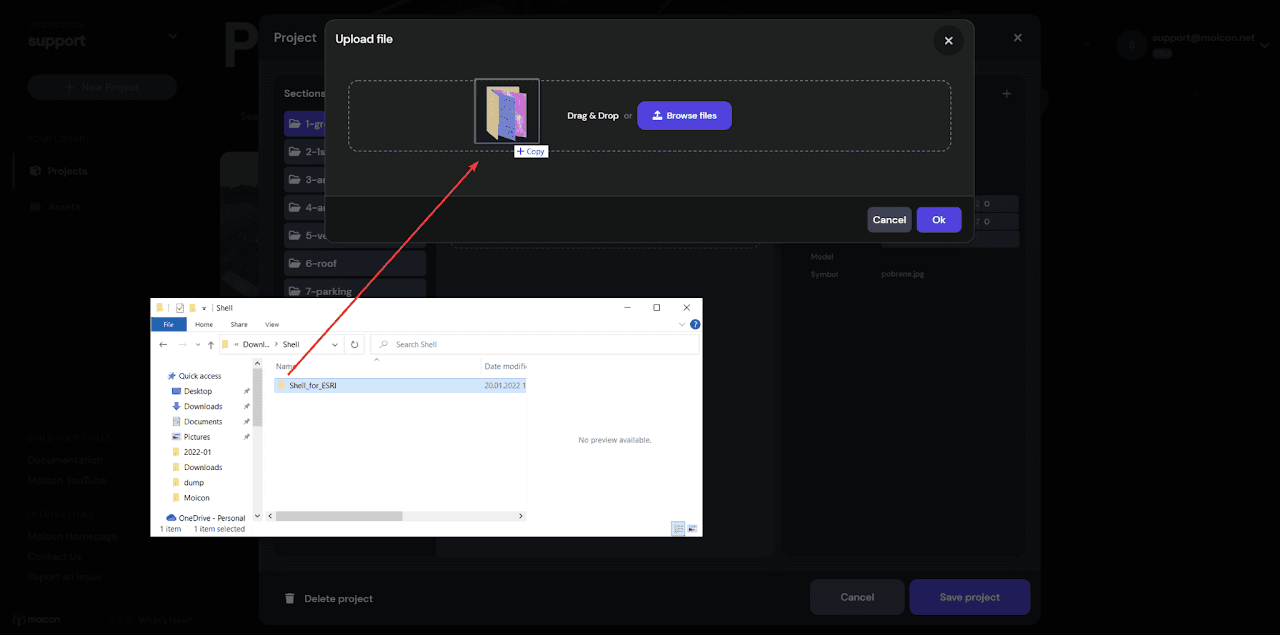The width and height of the screenshot is (1280, 635).
Task: Open the Share ribbon tab
Action: (x=239, y=325)
